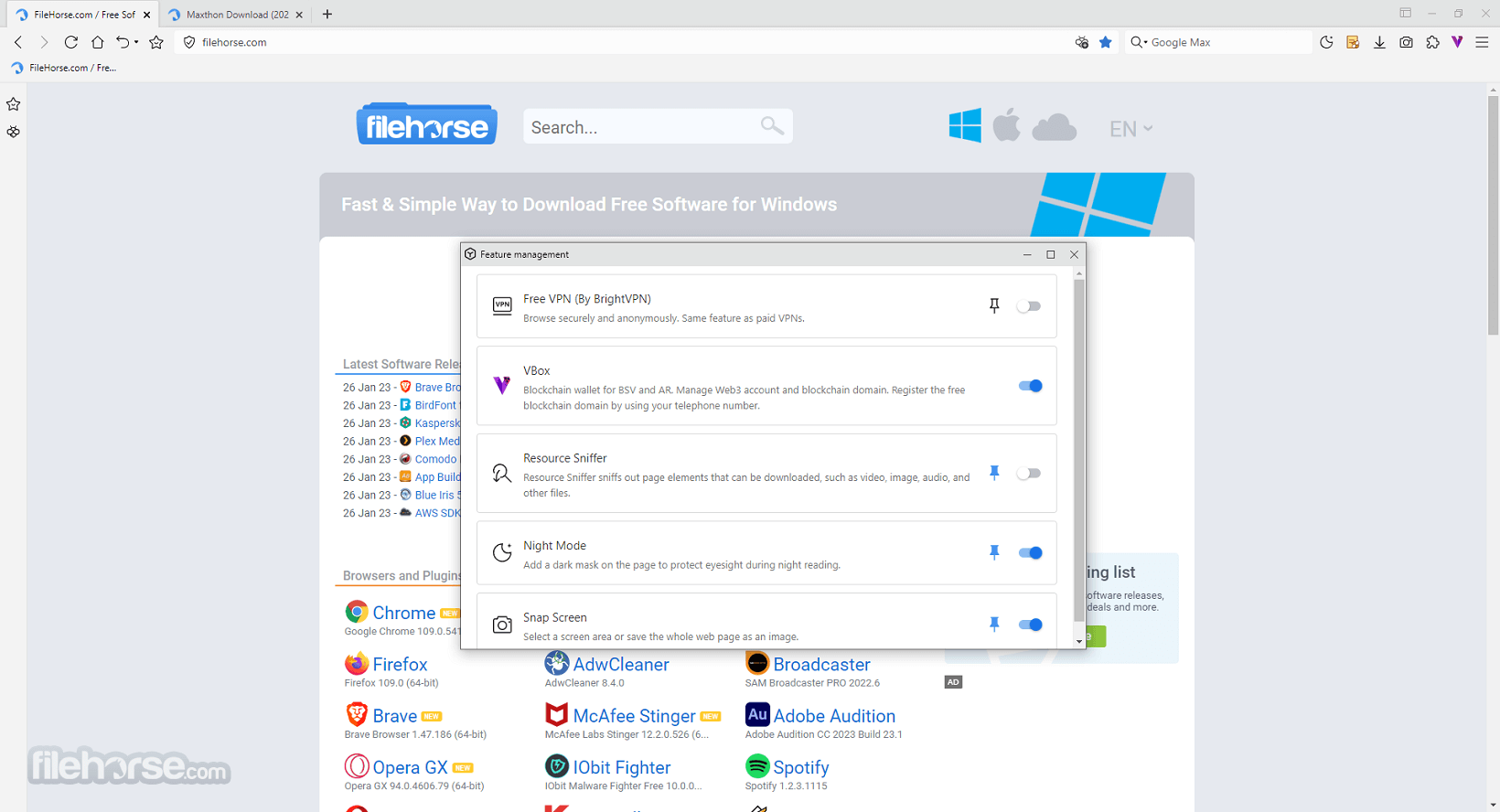
Task: Click the snap screen camera toolbar icon
Action: coord(1406,42)
